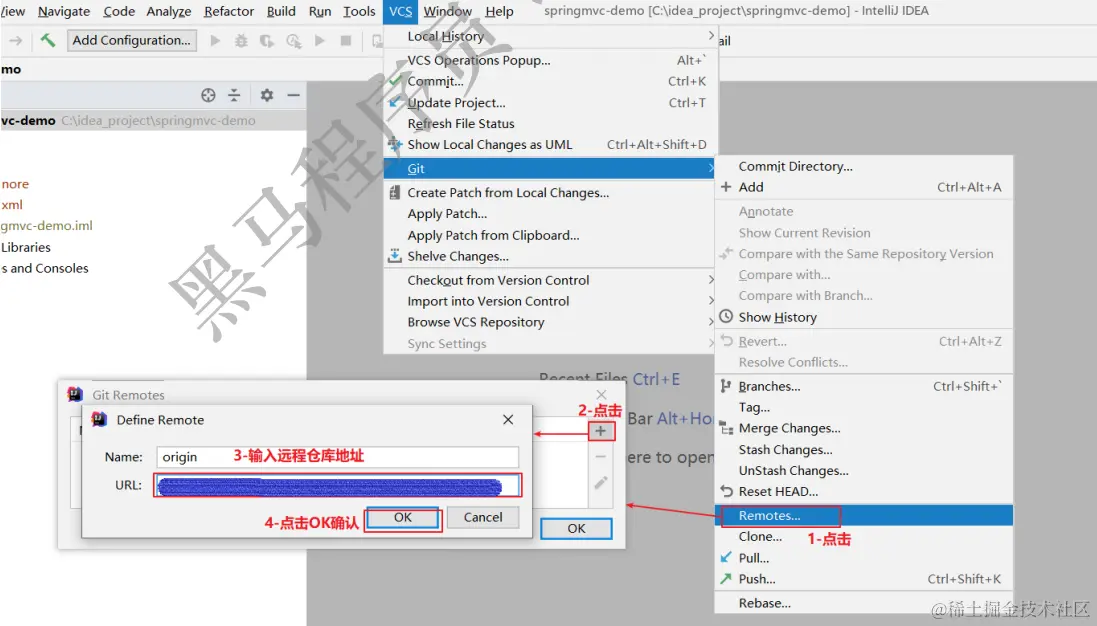1097x626 pixels.
Task: Select Commit Directory in Git submenu
Action: pyautogui.click(x=864, y=166)
